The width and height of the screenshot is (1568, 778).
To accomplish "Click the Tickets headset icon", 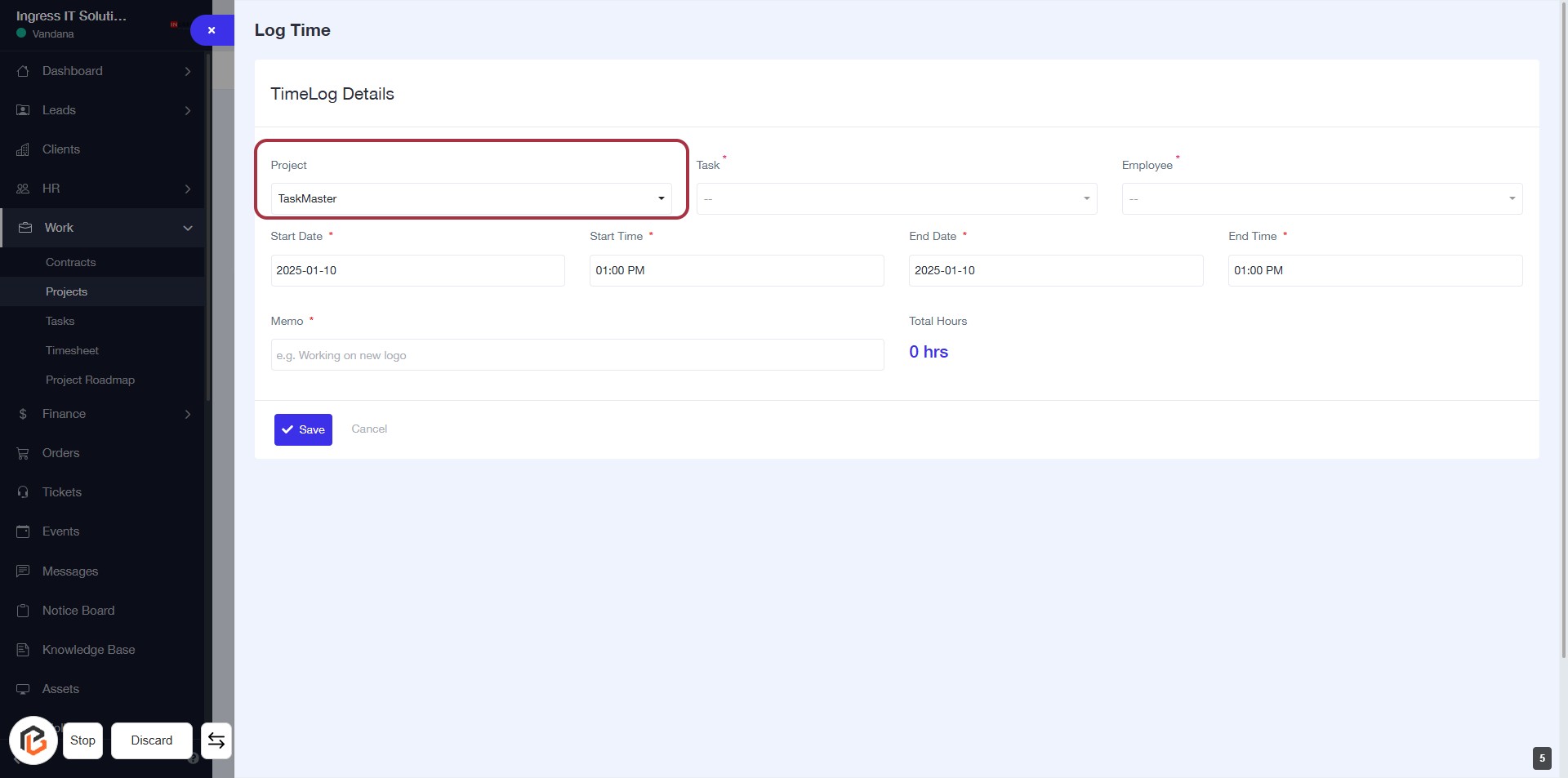I will pos(23,492).
